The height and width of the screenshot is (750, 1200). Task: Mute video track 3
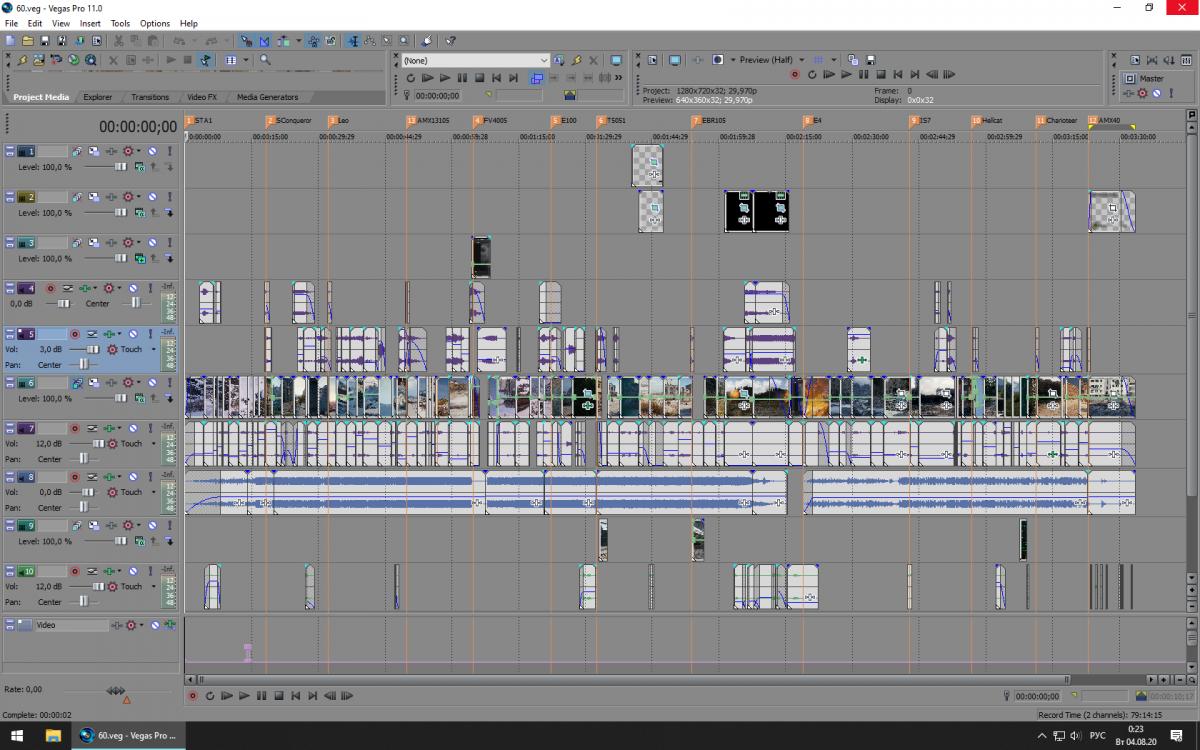[x=153, y=243]
